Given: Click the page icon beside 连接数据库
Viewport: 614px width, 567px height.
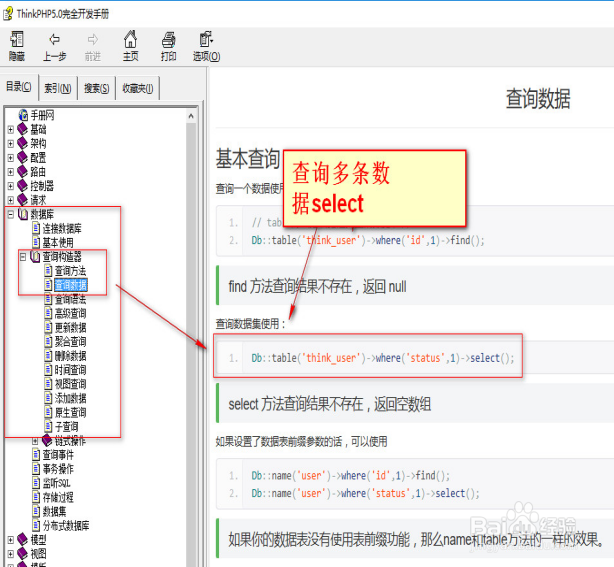Looking at the screenshot, I should (x=36, y=228).
